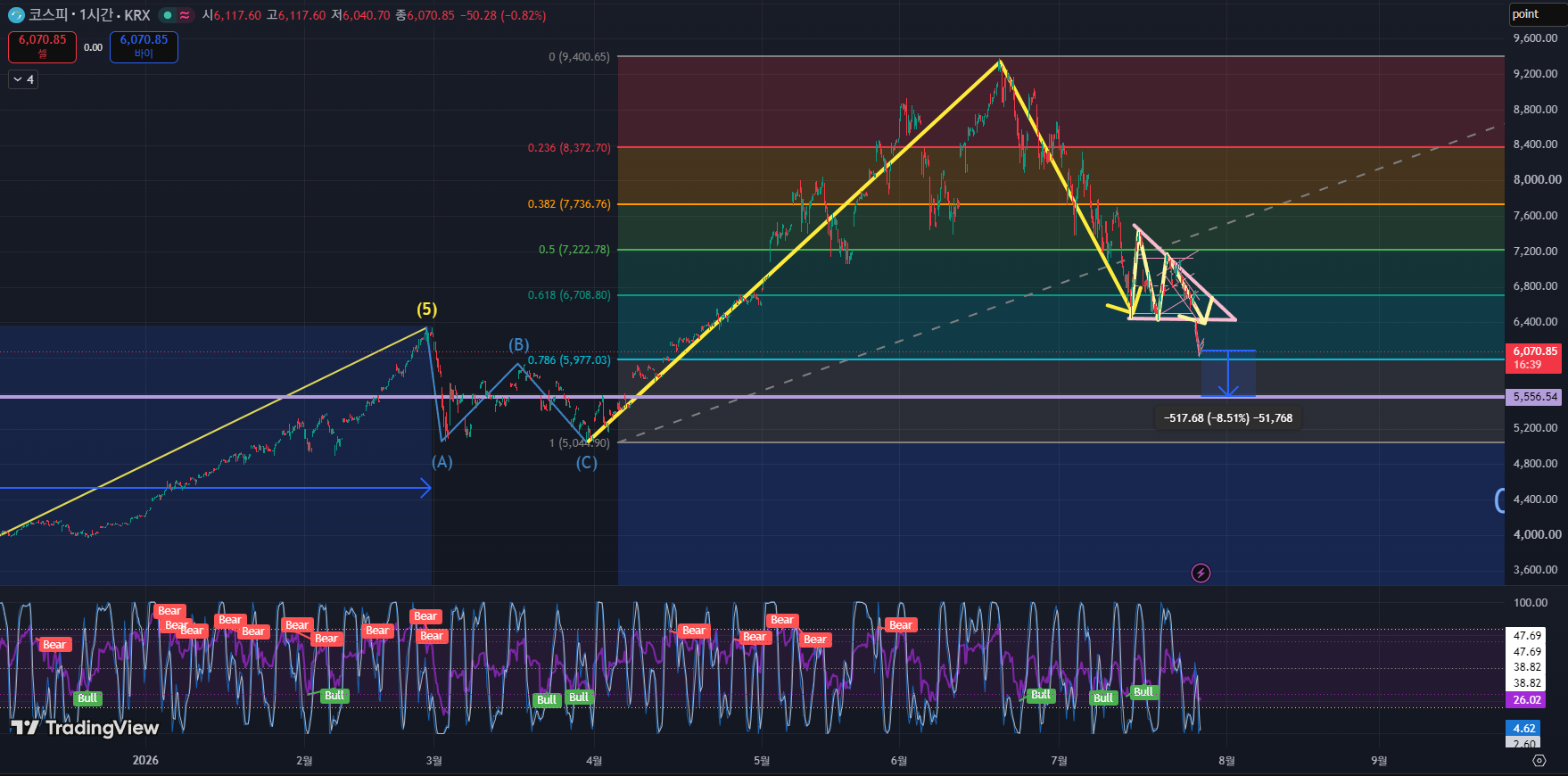Click the current price label 6,070.85 on axis
Viewport: 1568px width, 776px height.
coord(1535,358)
